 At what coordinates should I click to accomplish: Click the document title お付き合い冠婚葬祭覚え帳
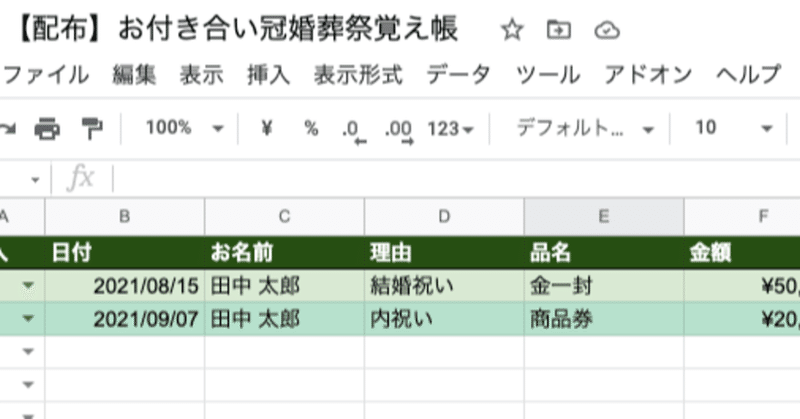[288, 29]
